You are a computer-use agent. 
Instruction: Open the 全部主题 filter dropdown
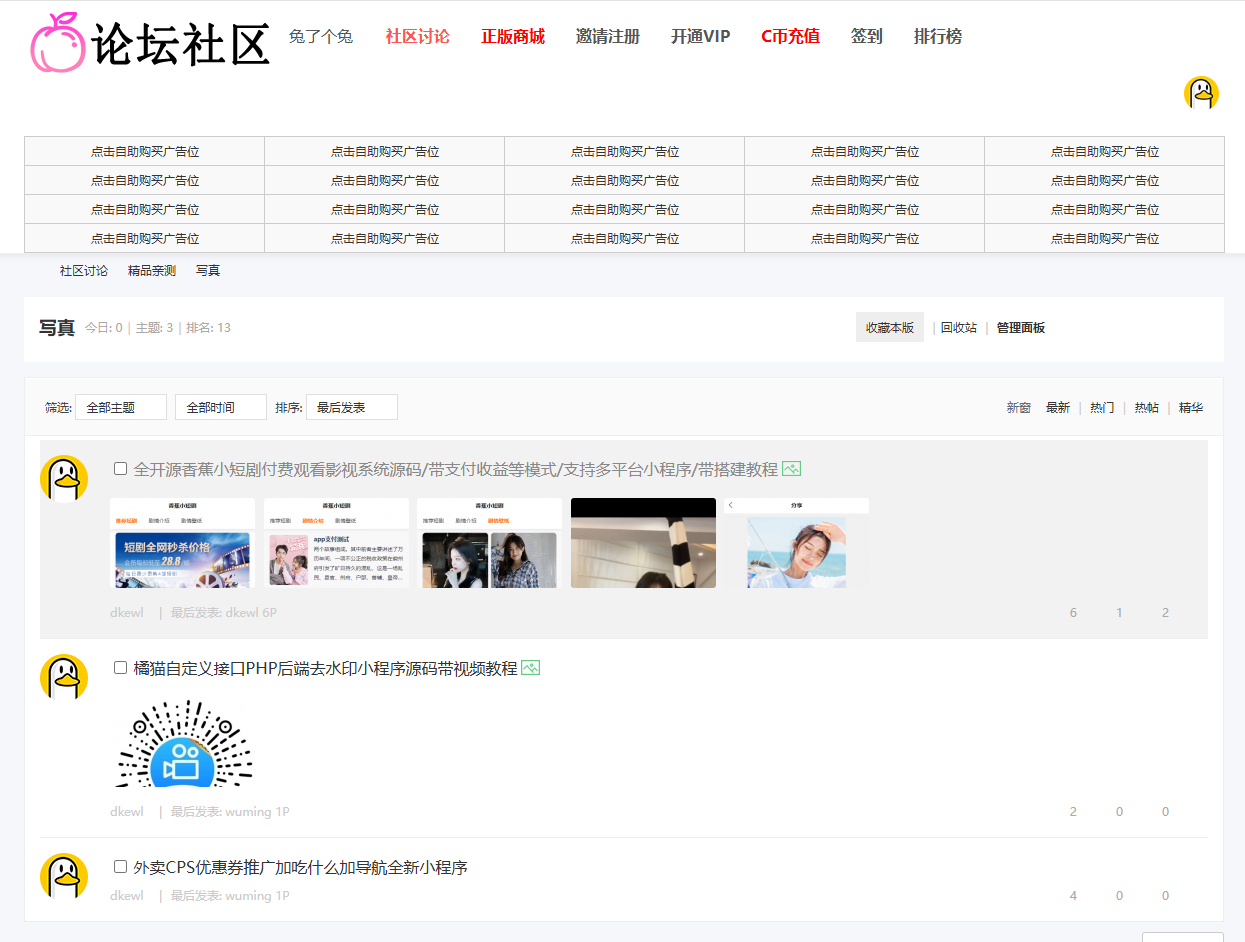(x=121, y=407)
